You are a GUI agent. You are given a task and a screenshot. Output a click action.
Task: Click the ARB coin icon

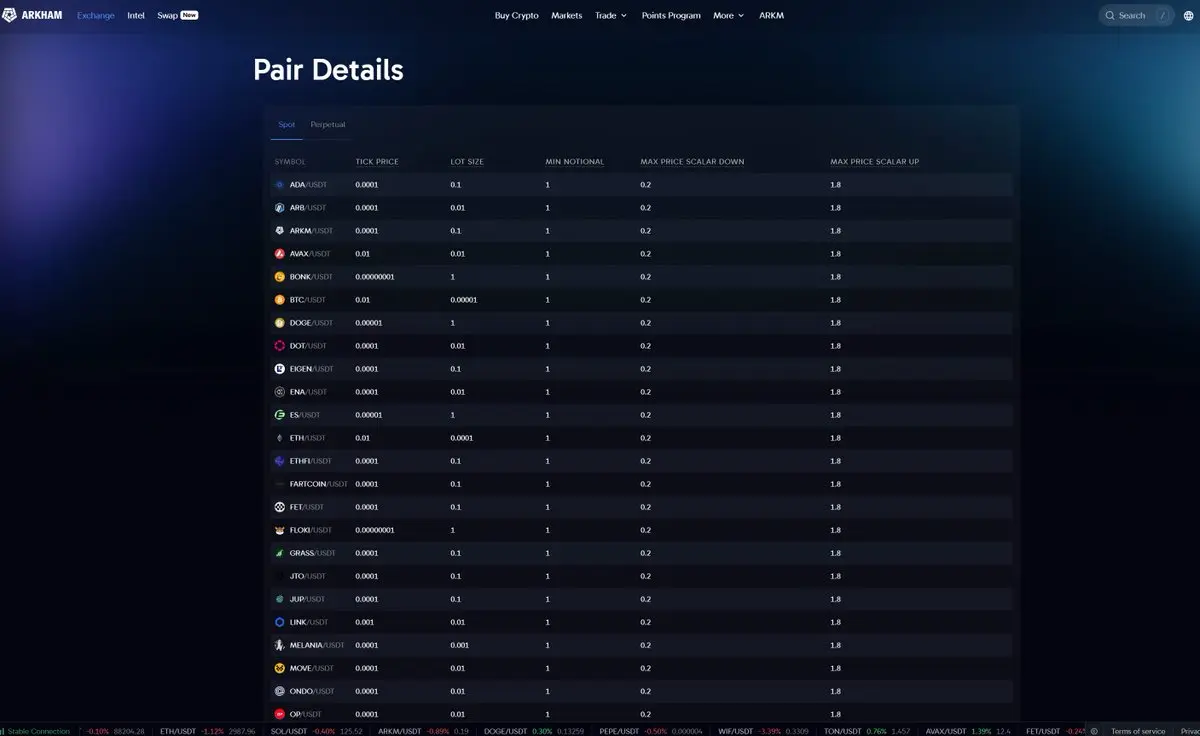[280, 208]
